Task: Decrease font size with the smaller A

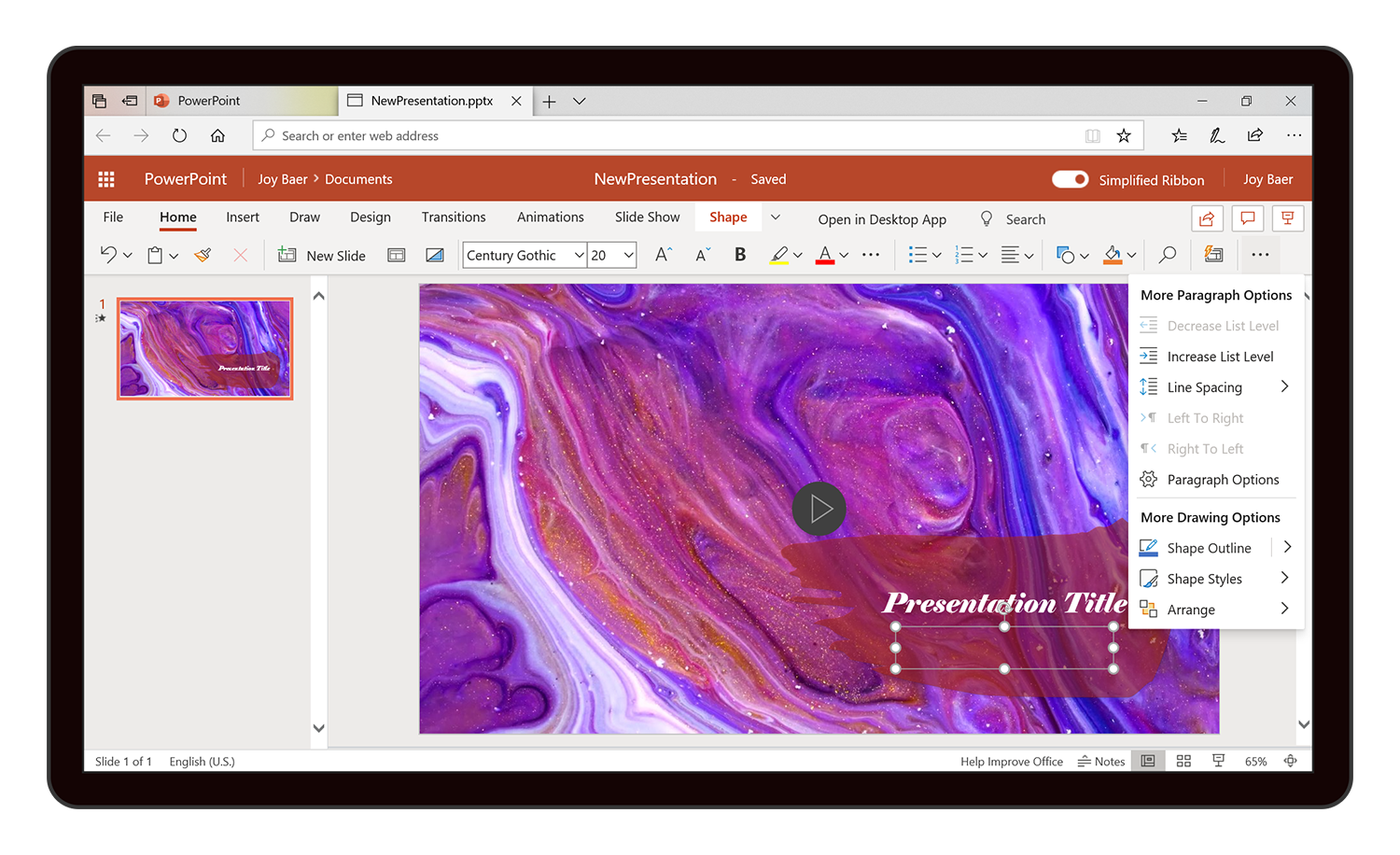Action: tap(703, 255)
